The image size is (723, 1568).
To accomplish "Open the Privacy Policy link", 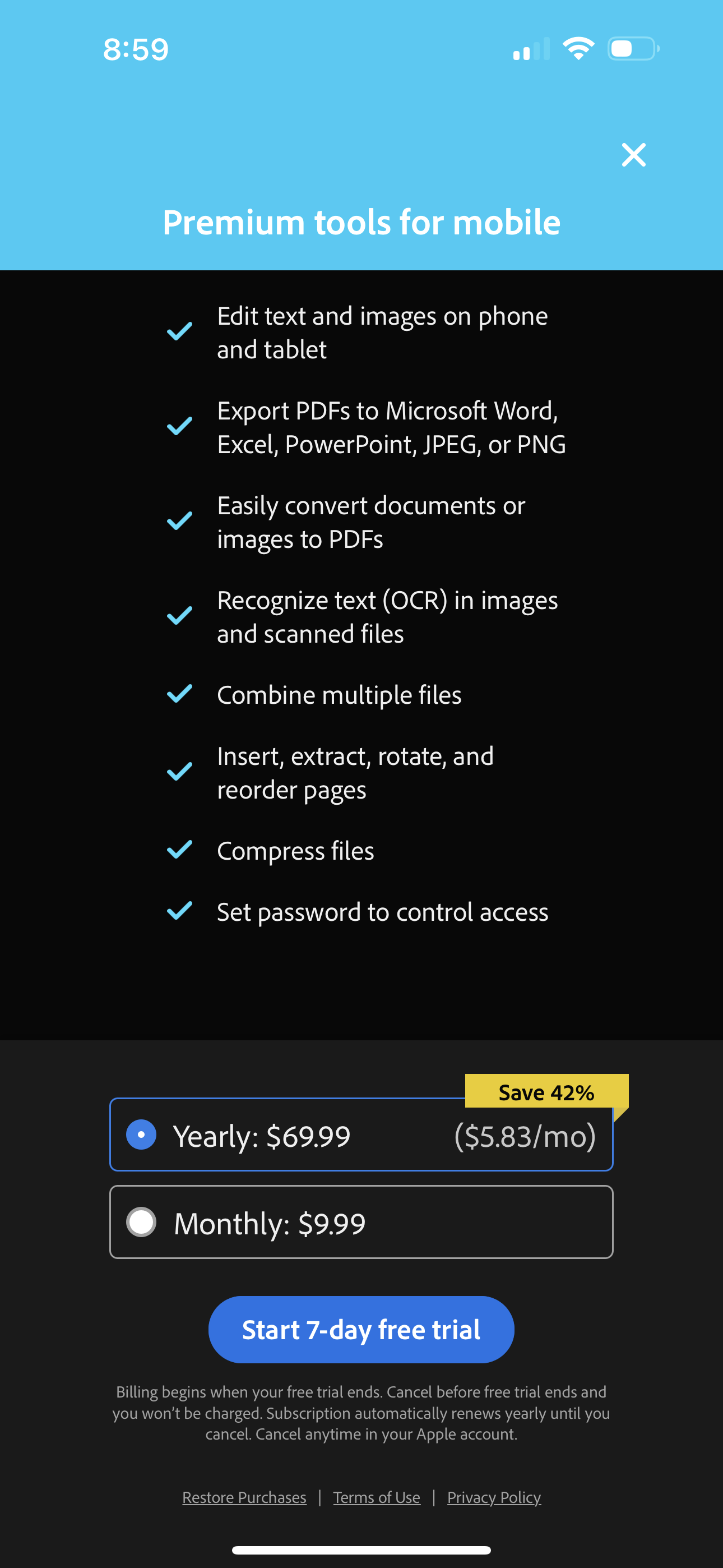I will coord(494,1497).
